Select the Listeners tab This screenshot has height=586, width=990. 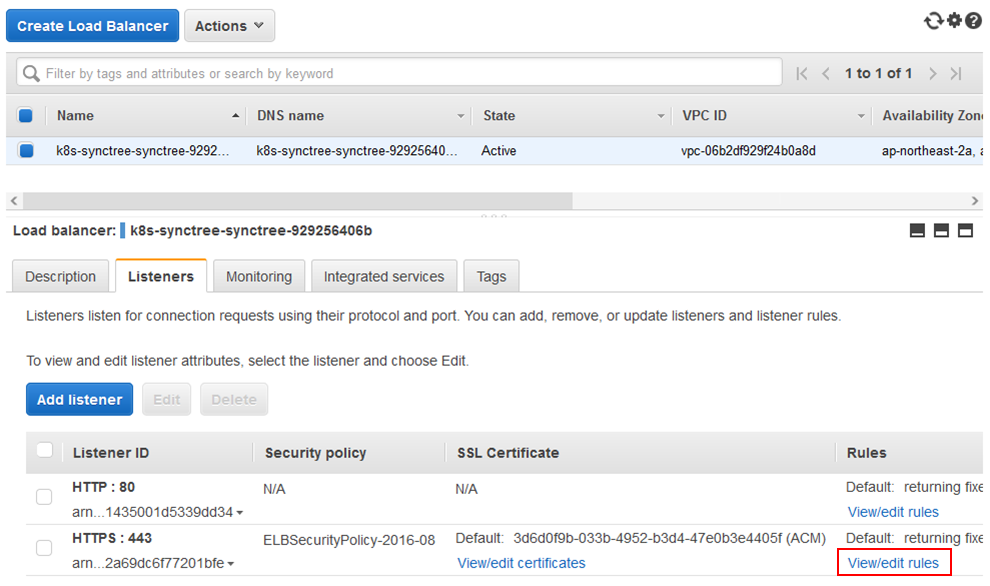161,277
